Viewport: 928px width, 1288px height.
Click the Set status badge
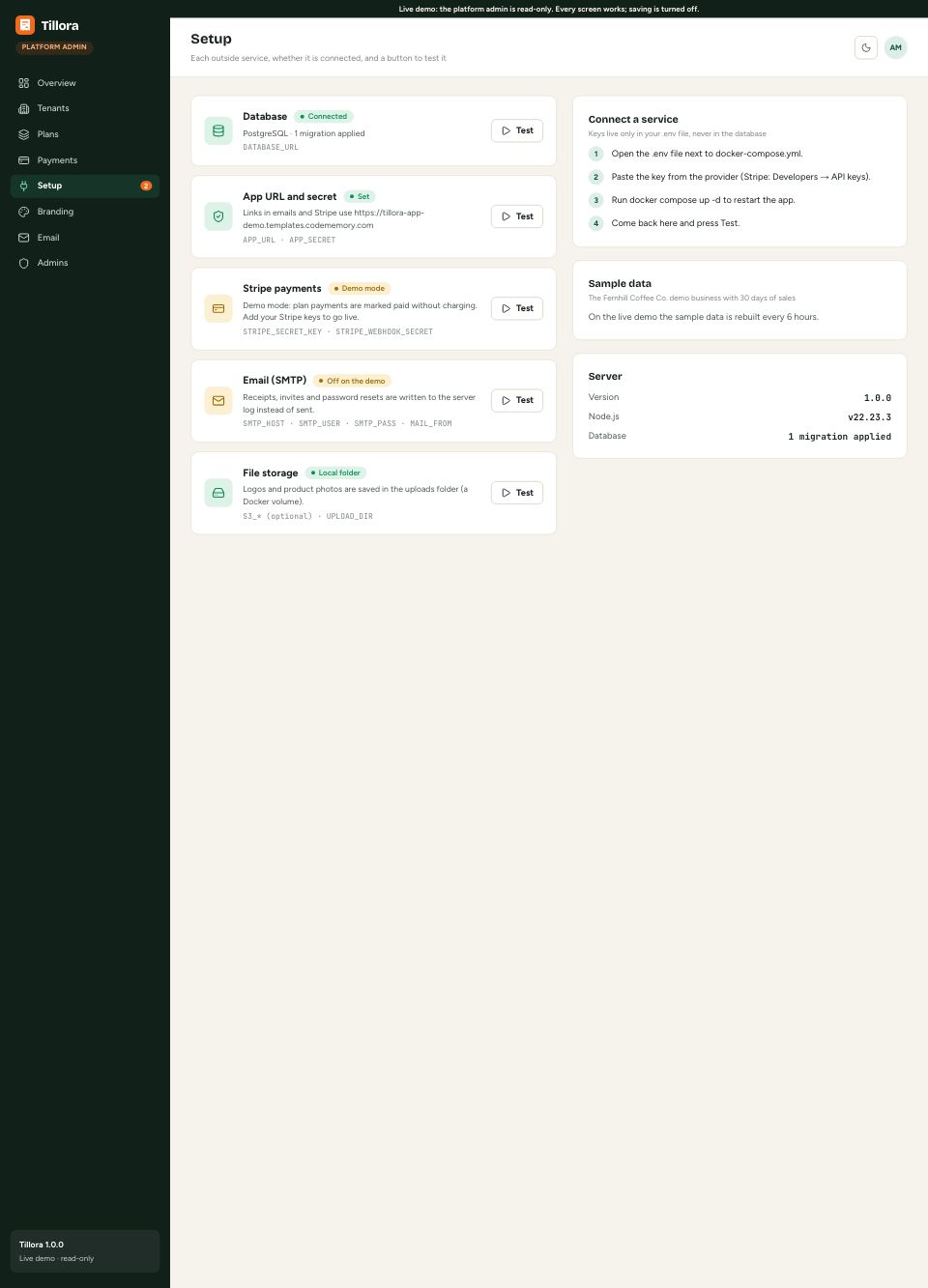[x=360, y=196]
